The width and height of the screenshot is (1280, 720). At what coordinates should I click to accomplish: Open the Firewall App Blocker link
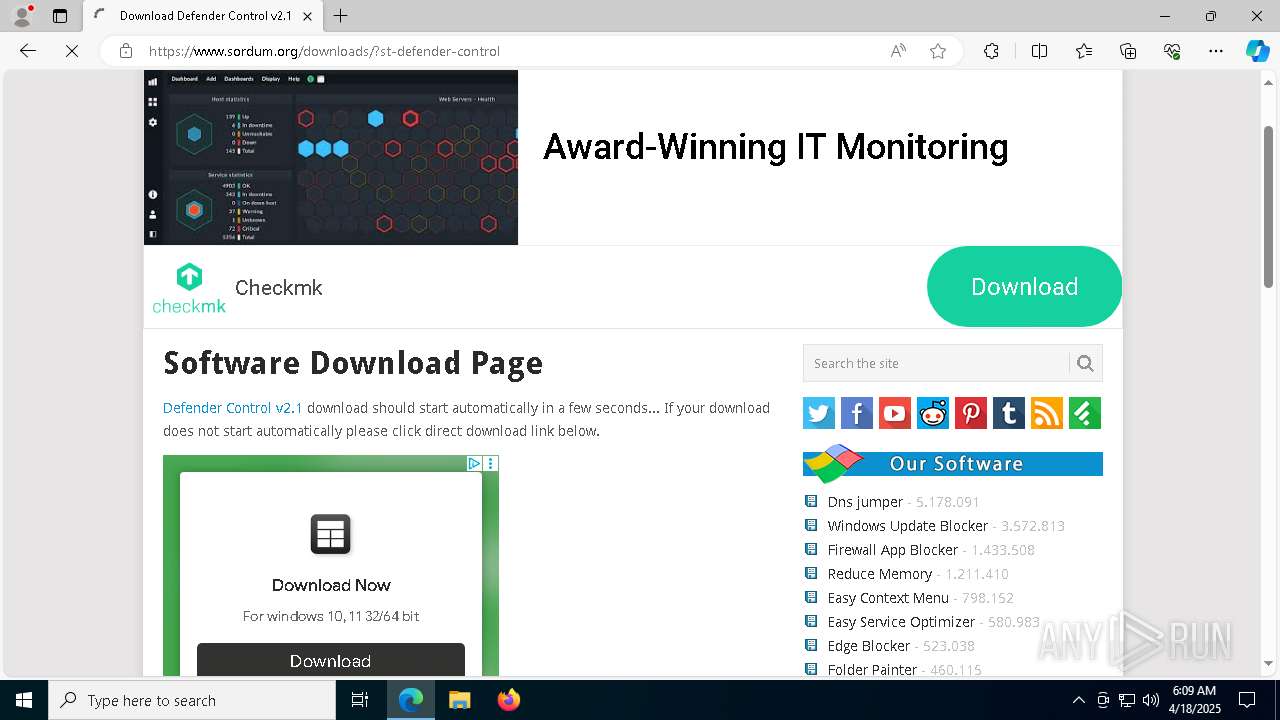(892, 550)
